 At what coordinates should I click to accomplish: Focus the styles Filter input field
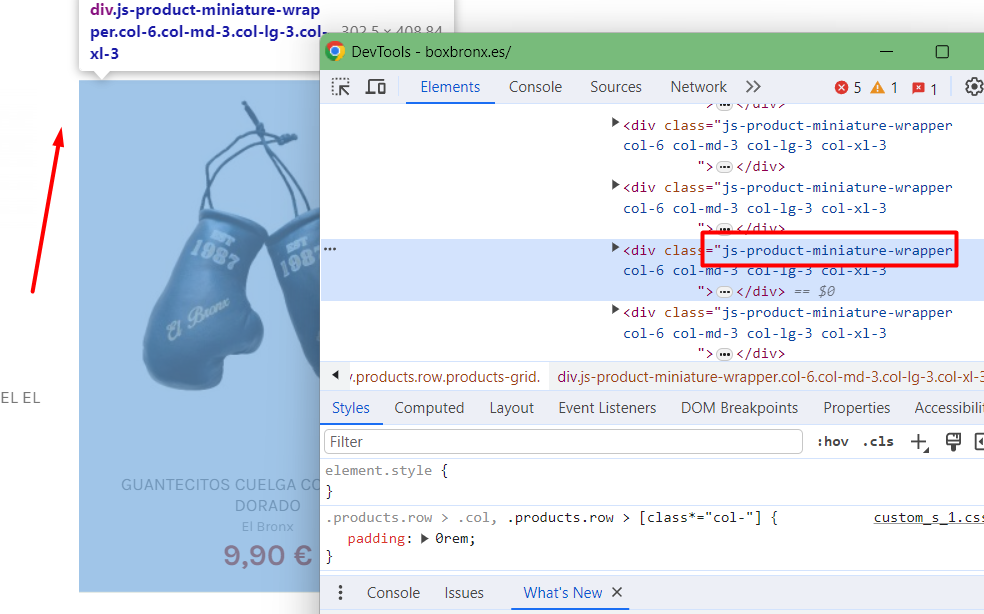coord(564,442)
